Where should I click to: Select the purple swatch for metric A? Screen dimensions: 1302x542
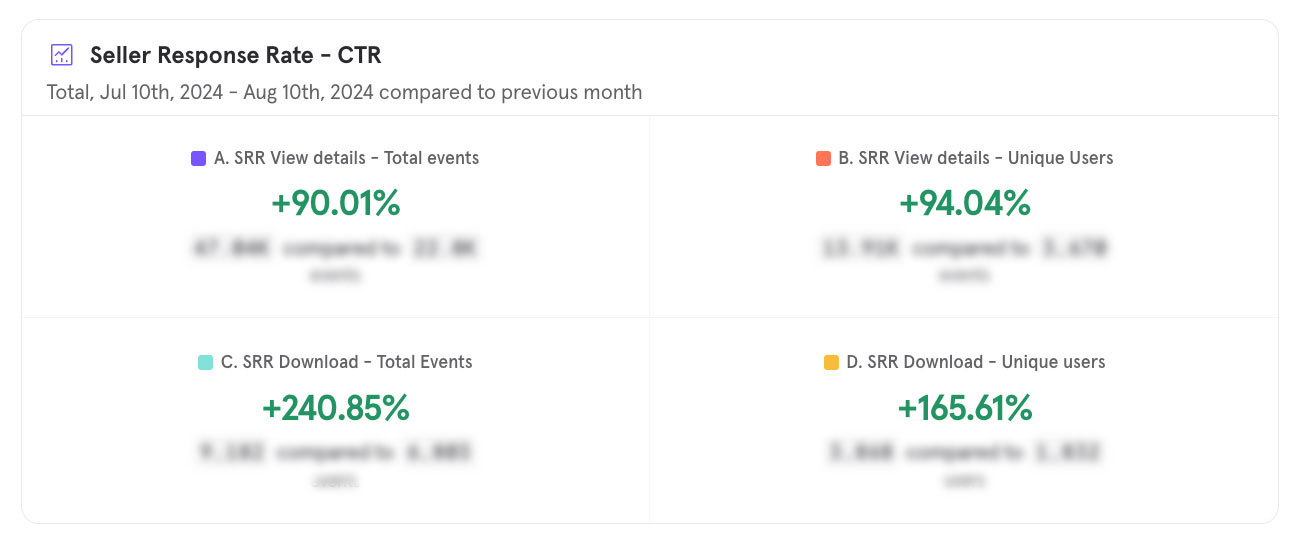(198, 158)
